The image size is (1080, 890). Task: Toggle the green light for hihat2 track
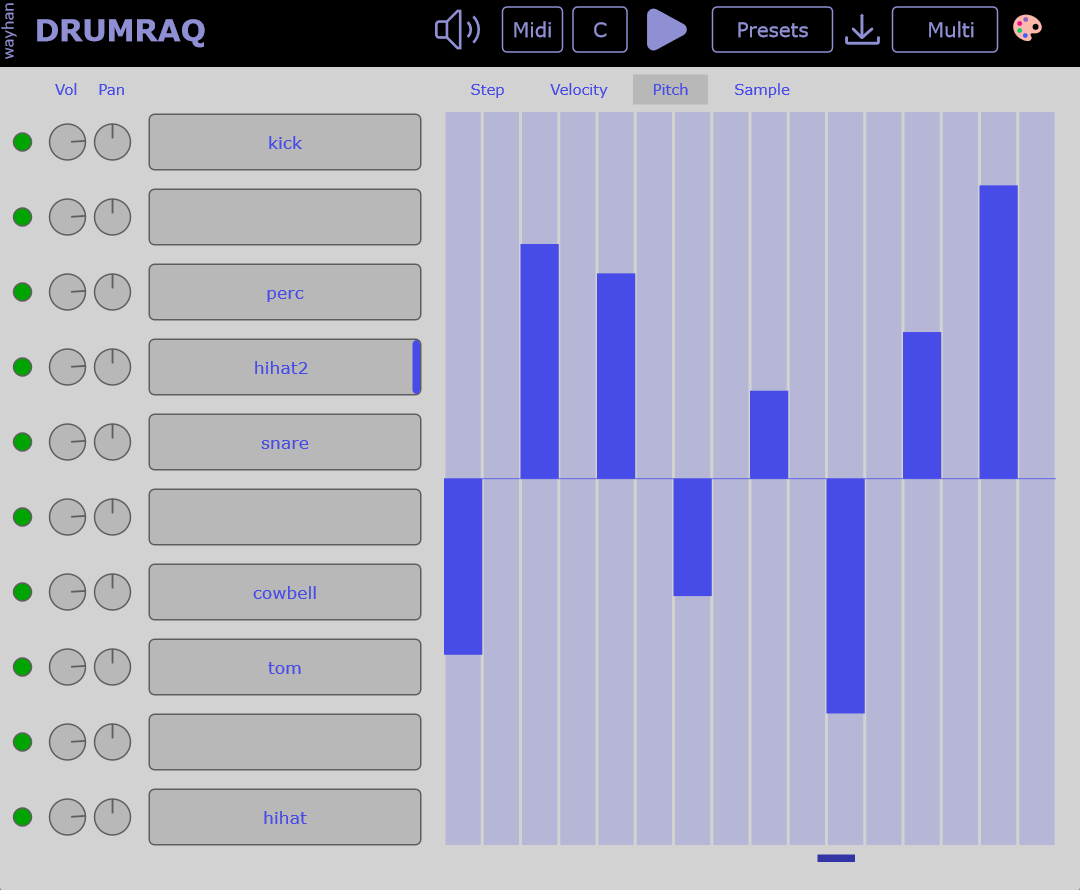click(x=23, y=367)
